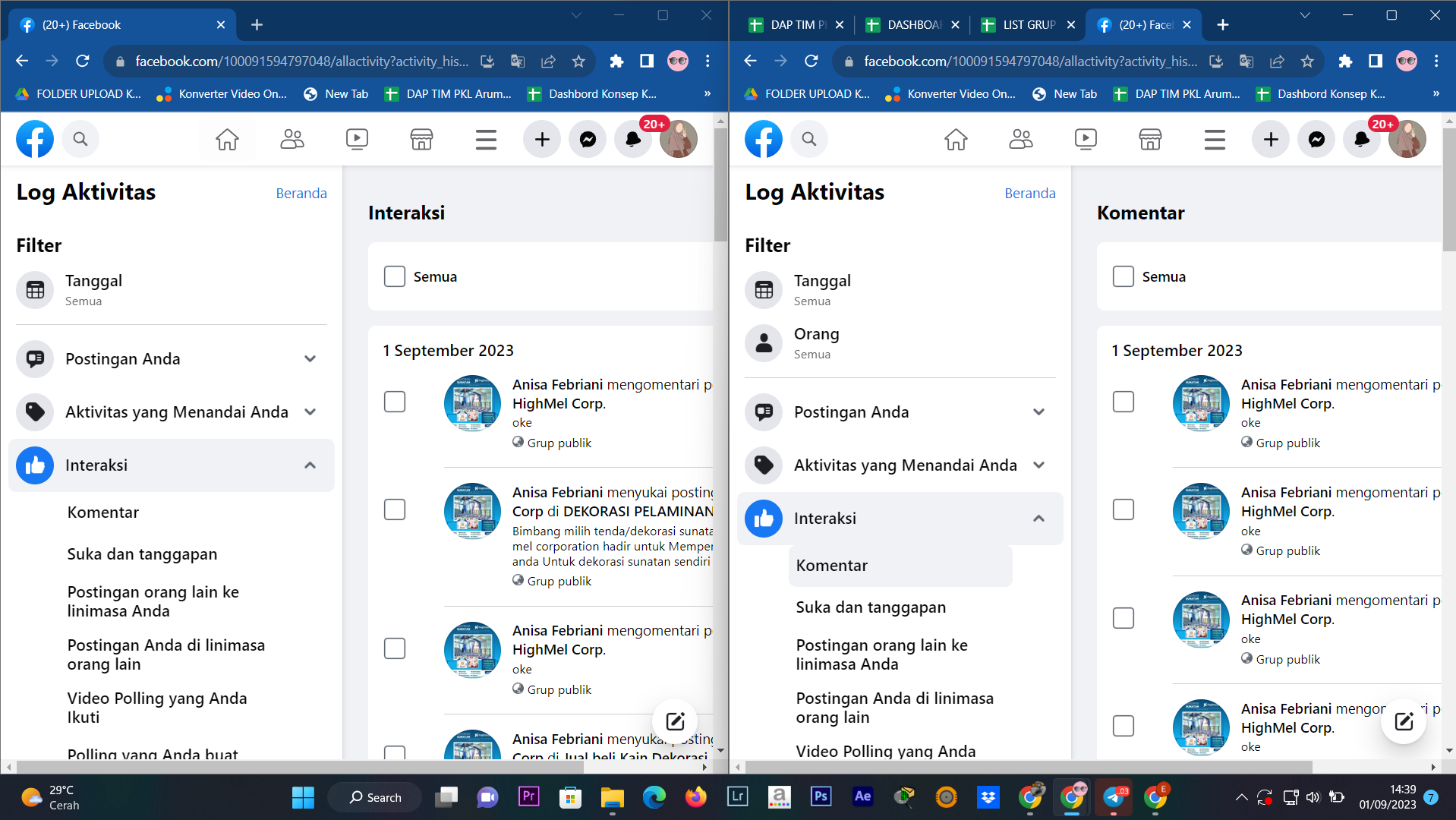This screenshot has width=1456, height=820.
Task: Check first comment entry checkbox in right window
Action: click(1124, 402)
